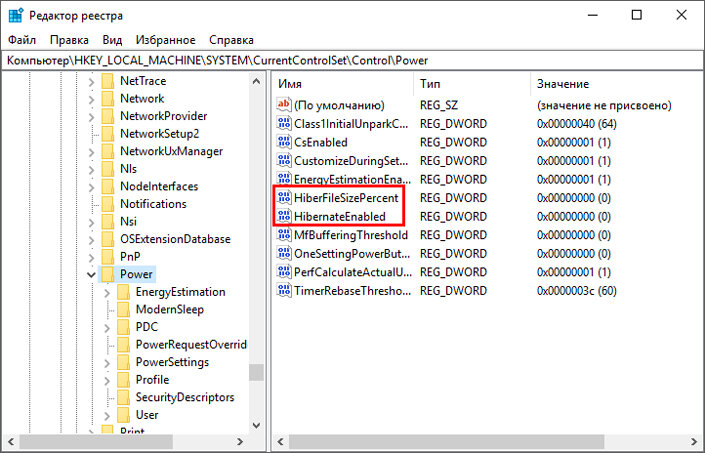The width and height of the screenshot is (705, 453).
Task: Collapse the Power key
Action: 91,275
